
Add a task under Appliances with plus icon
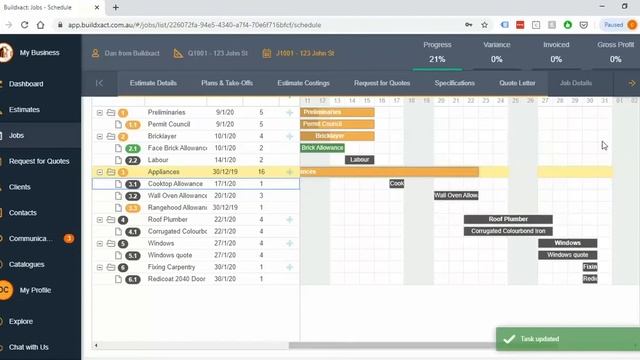(x=289, y=172)
